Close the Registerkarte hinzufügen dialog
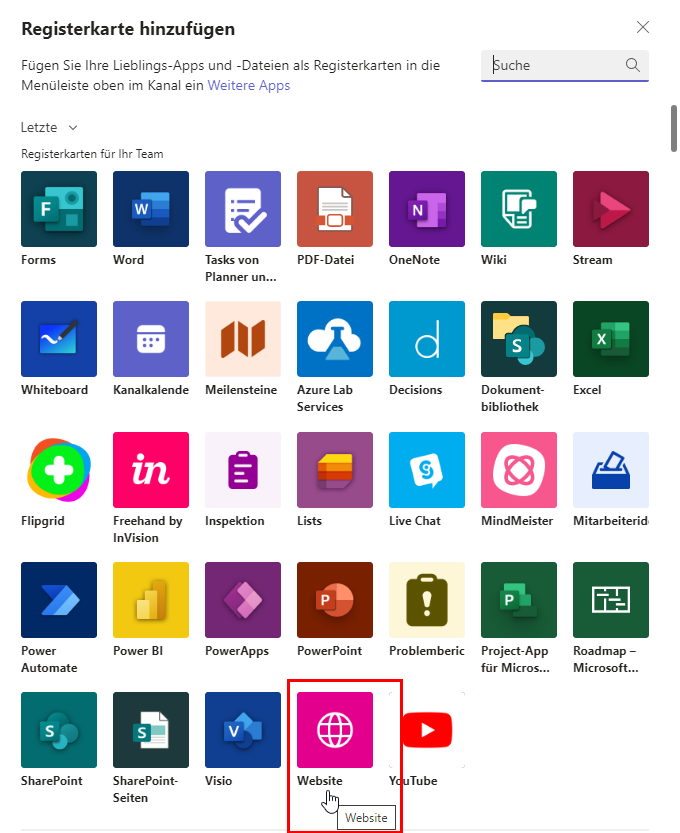The width and height of the screenshot is (680, 833). point(643,27)
